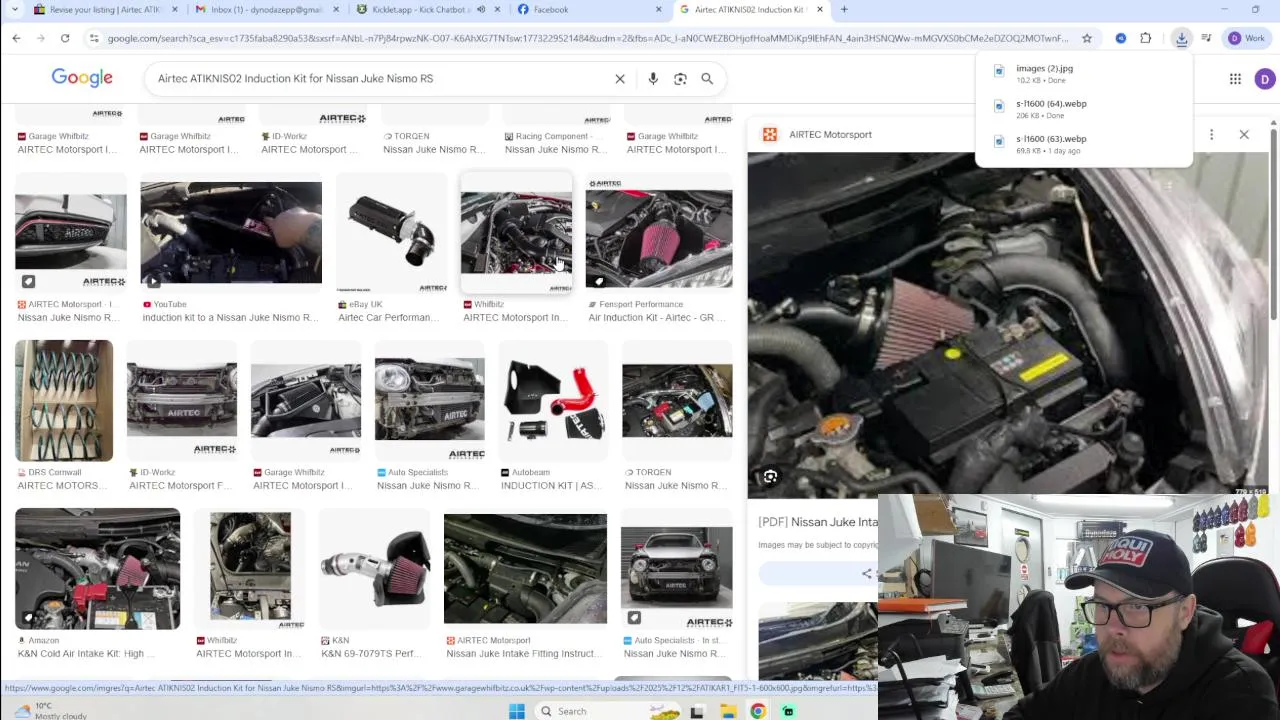The width and height of the screenshot is (1280, 720).
Task: Open Autobeam INDUCTION KIT red pipe image
Action: (553, 401)
